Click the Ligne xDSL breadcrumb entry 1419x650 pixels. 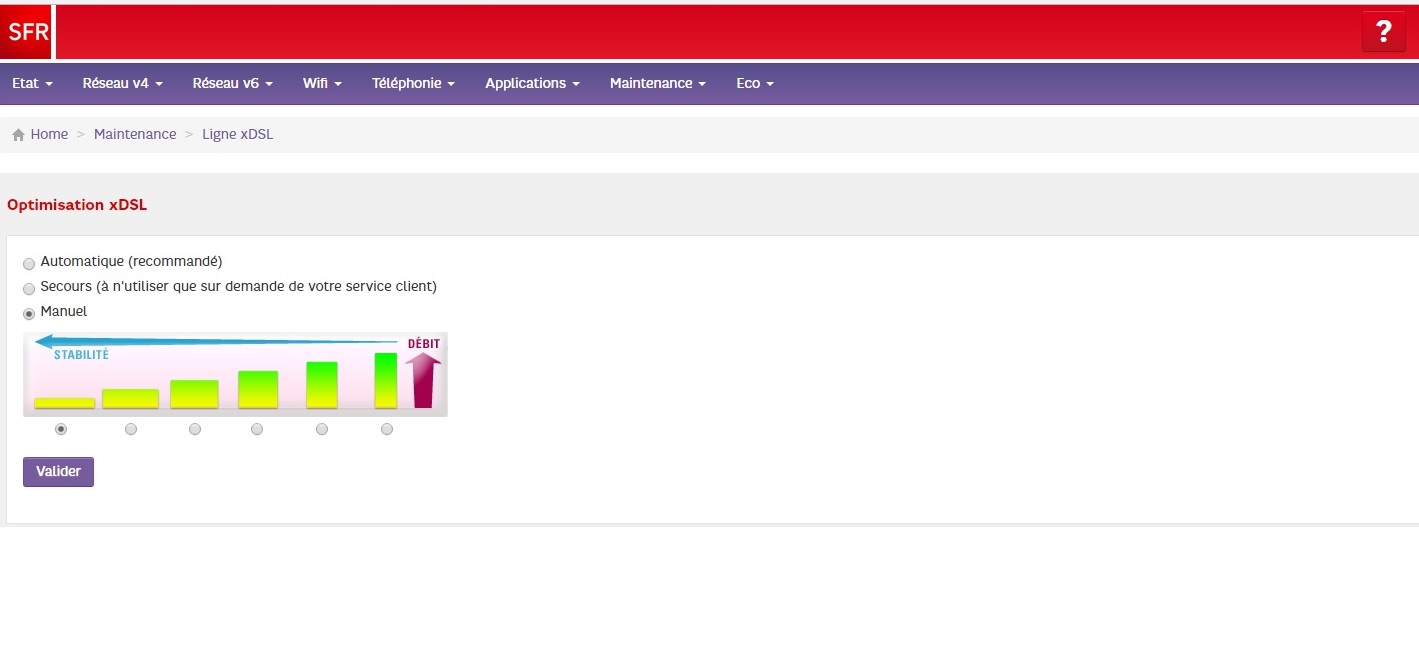(x=237, y=133)
